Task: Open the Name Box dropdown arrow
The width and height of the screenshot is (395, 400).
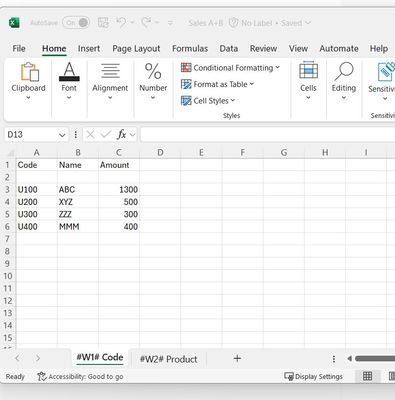Action: [62, 135]
